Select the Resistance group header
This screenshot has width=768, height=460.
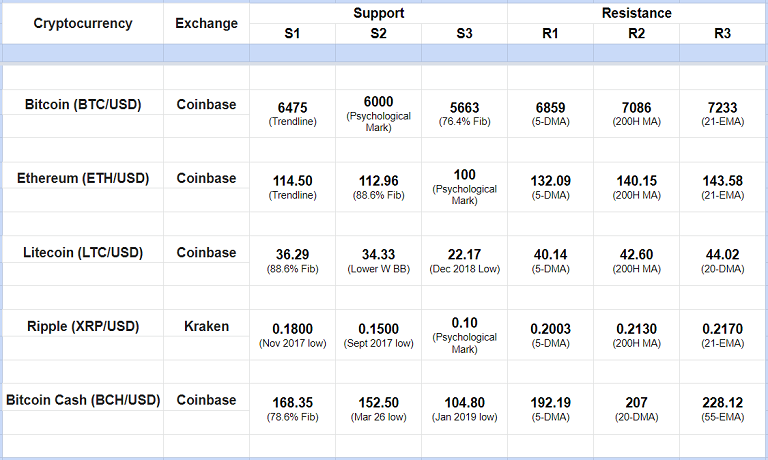click(x=637, y=13)
